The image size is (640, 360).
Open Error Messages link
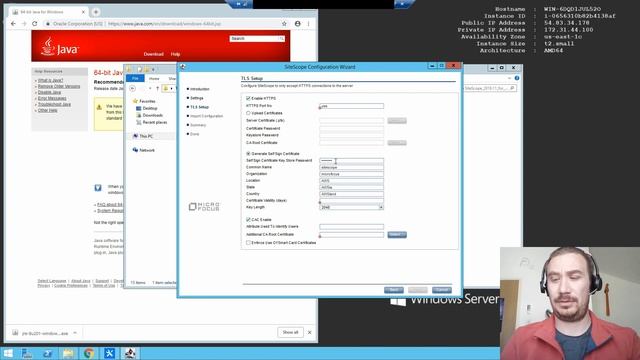click(x=52, y=98)
